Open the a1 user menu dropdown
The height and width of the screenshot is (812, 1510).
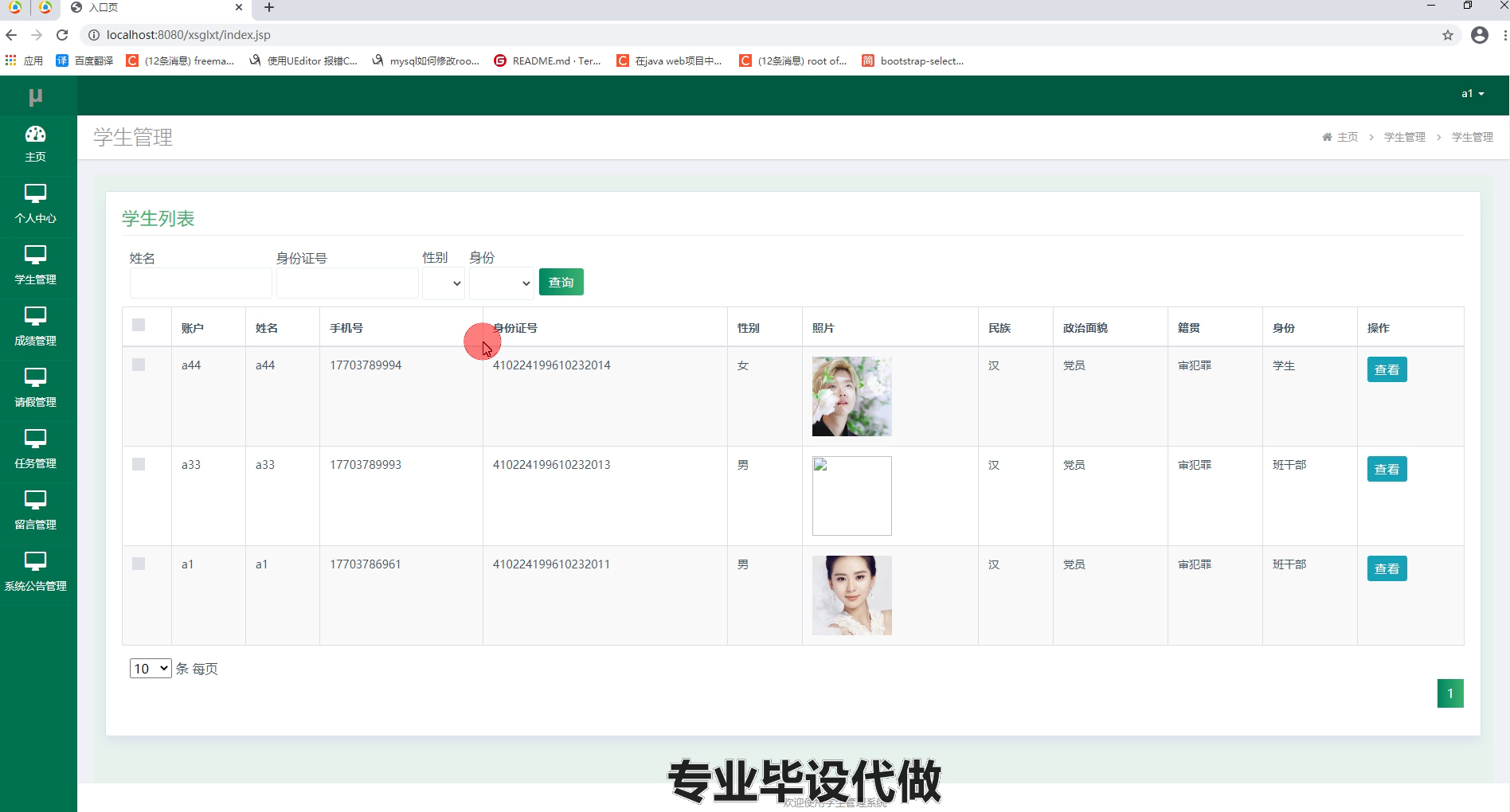1473,94
